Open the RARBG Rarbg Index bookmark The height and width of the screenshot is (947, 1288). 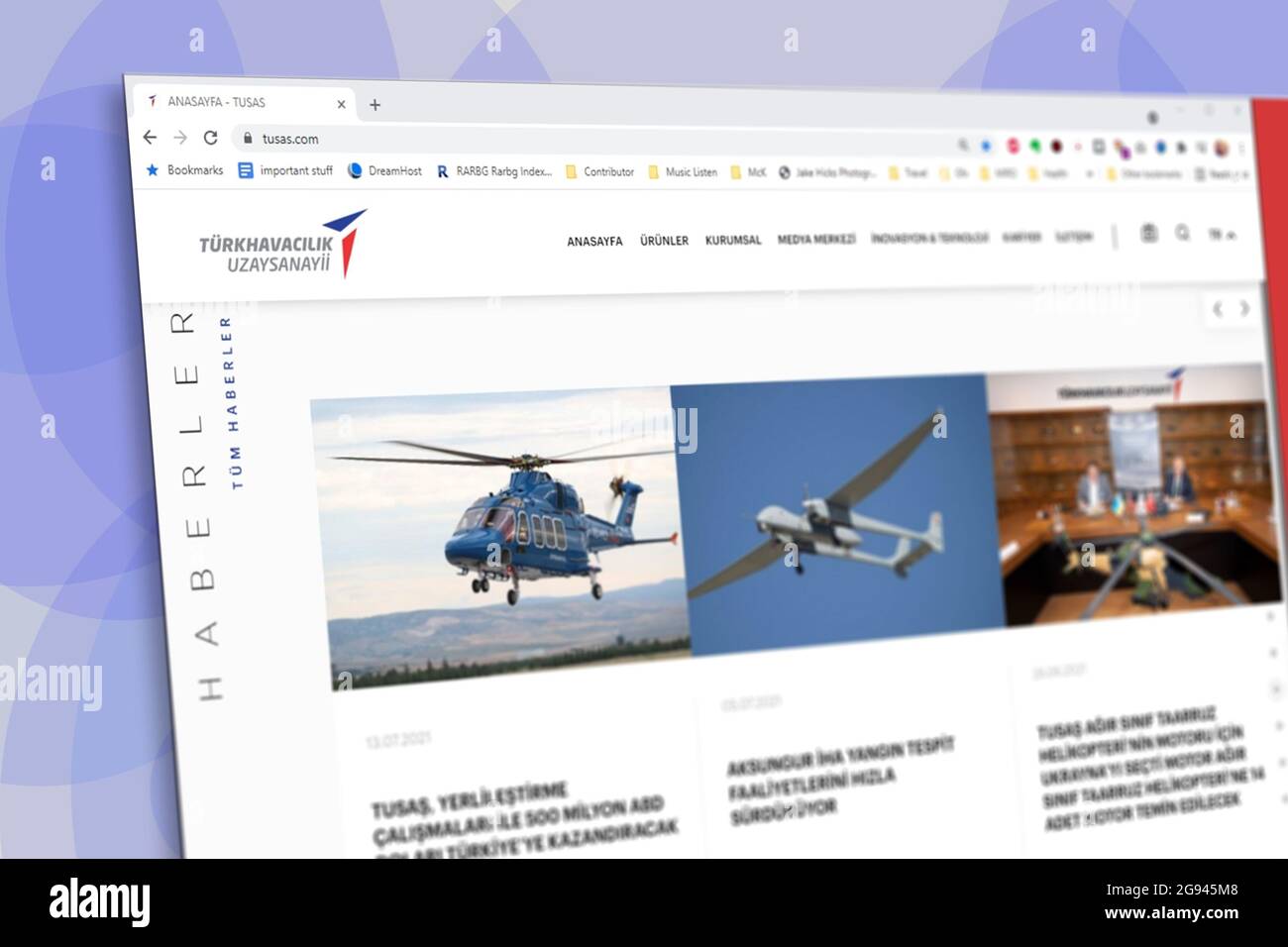(494, 171)
